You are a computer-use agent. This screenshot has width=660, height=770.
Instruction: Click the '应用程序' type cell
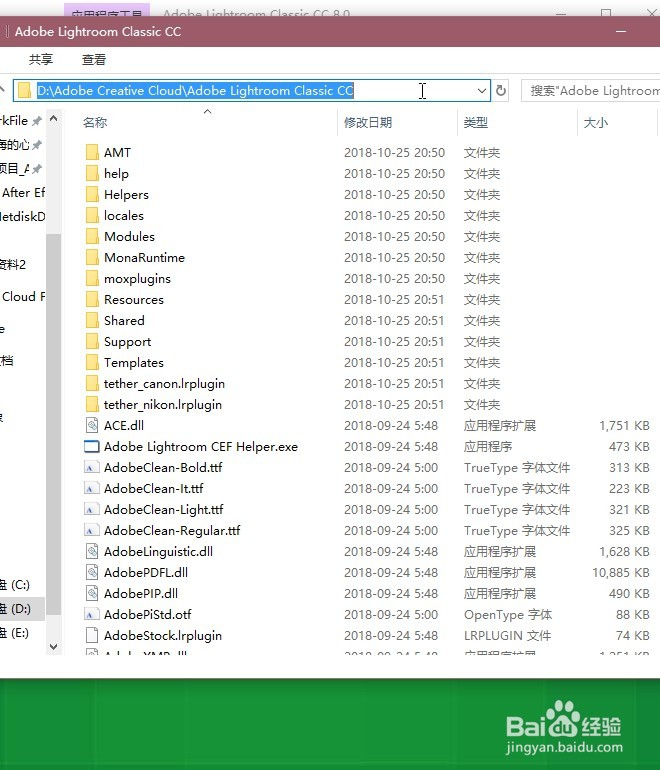(x=488, y=446)
